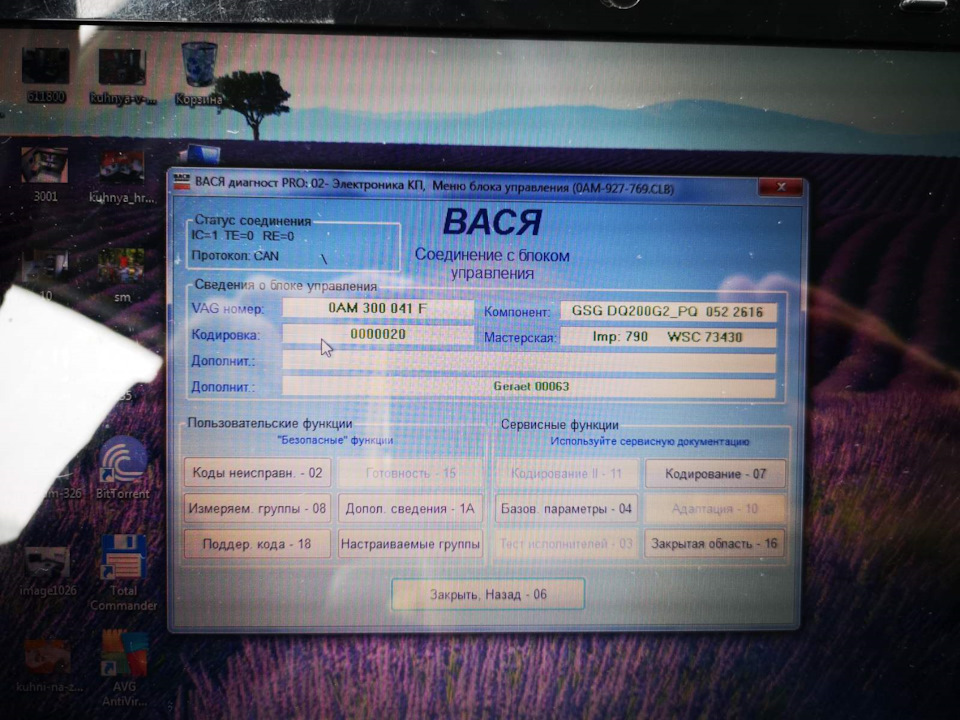Click the VAG номер field 0AM 300 041 F
The height and width of the screenshot is (720, 960).
pos(378,309)
